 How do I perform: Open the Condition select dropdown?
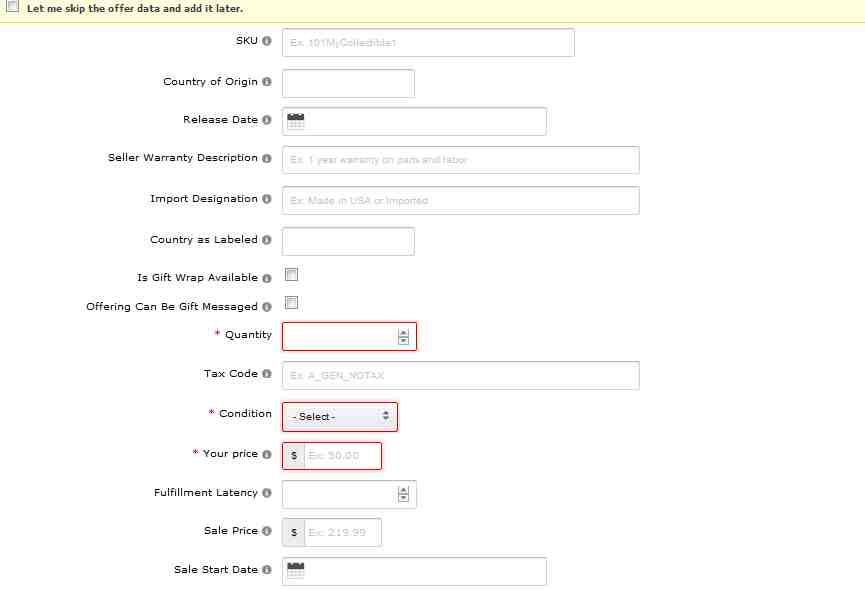(x=340, y=417)
